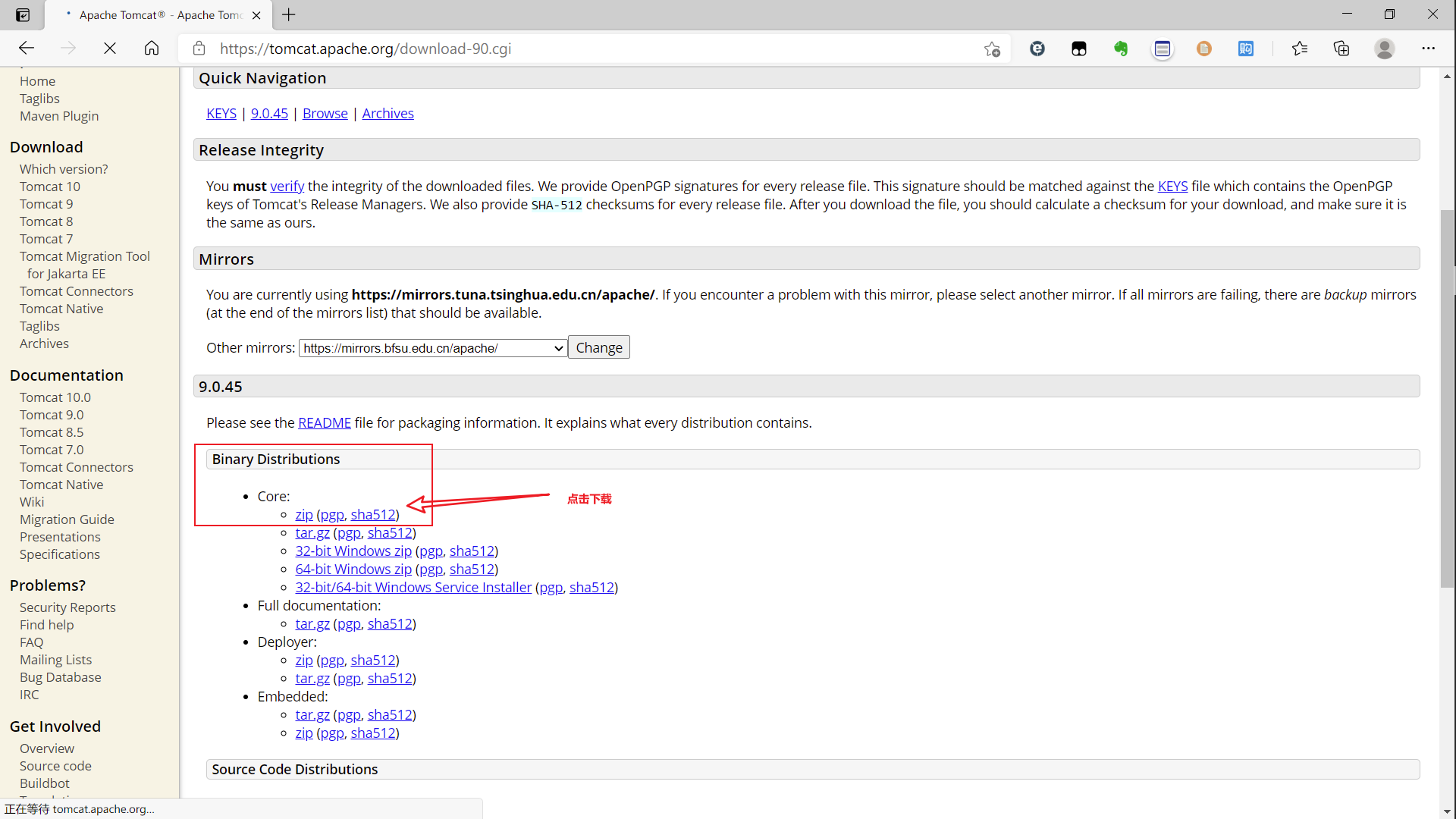Image resolution: width=1456 pixels, height=819 pixels.
Task: Download the 64-bit Windows zip
Action: pos(353,569)
